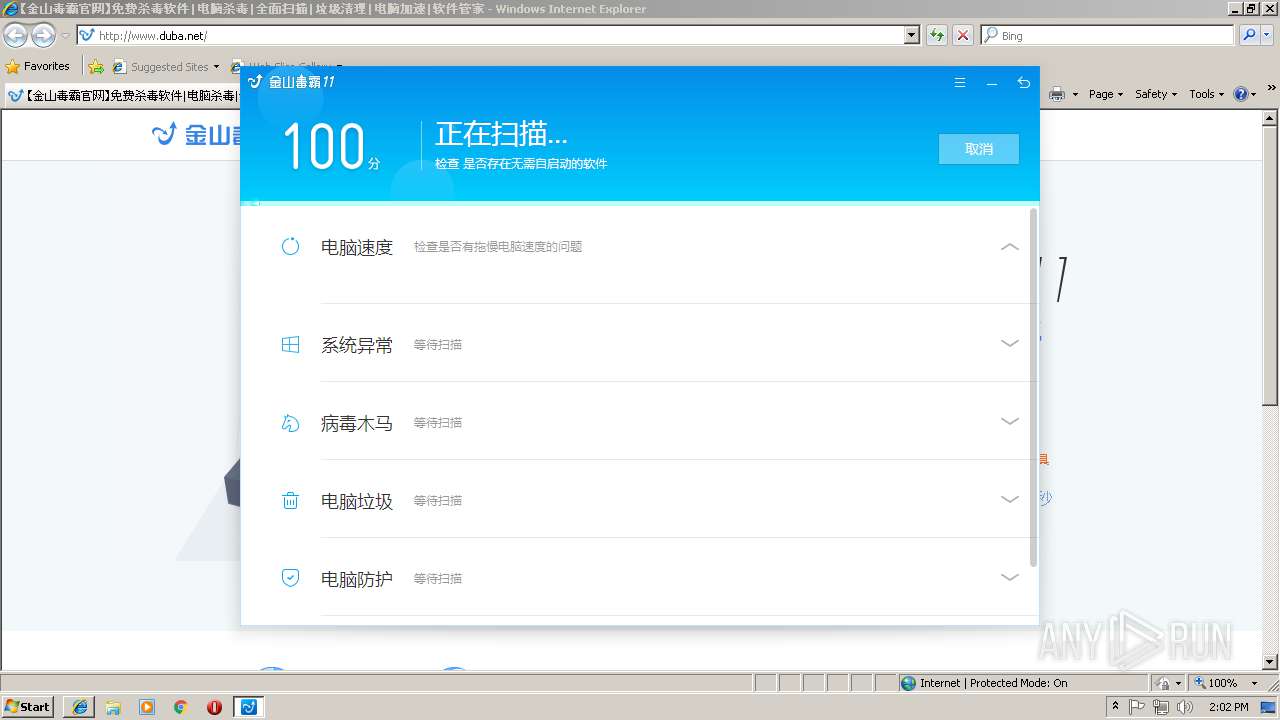Viewport: 1280px width, 720px height.
Task: Click the IE Print icon
Action: point(1057,94)
